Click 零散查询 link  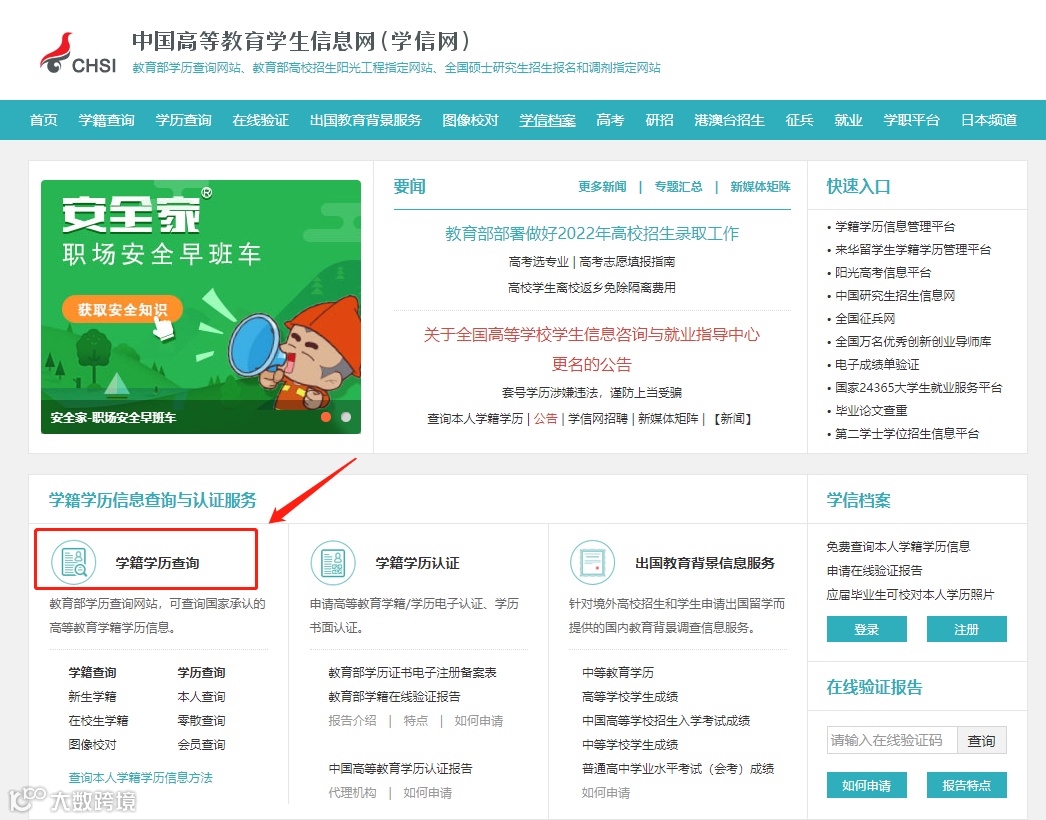pos(201,721)
